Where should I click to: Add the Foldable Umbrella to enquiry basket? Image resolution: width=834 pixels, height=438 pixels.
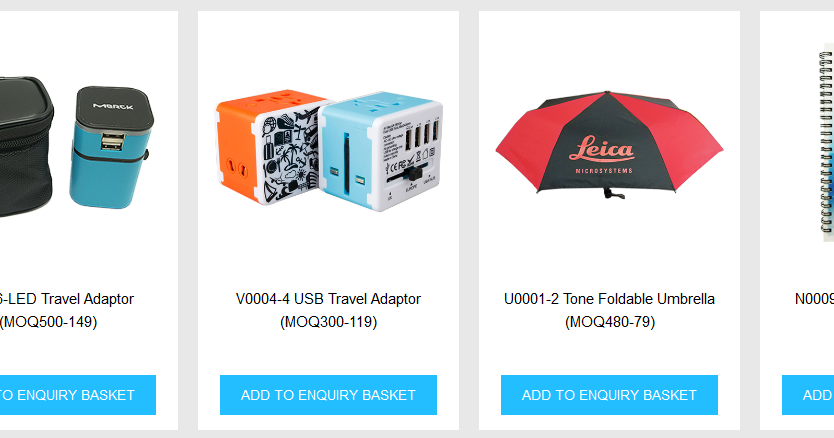pos(609,395)
